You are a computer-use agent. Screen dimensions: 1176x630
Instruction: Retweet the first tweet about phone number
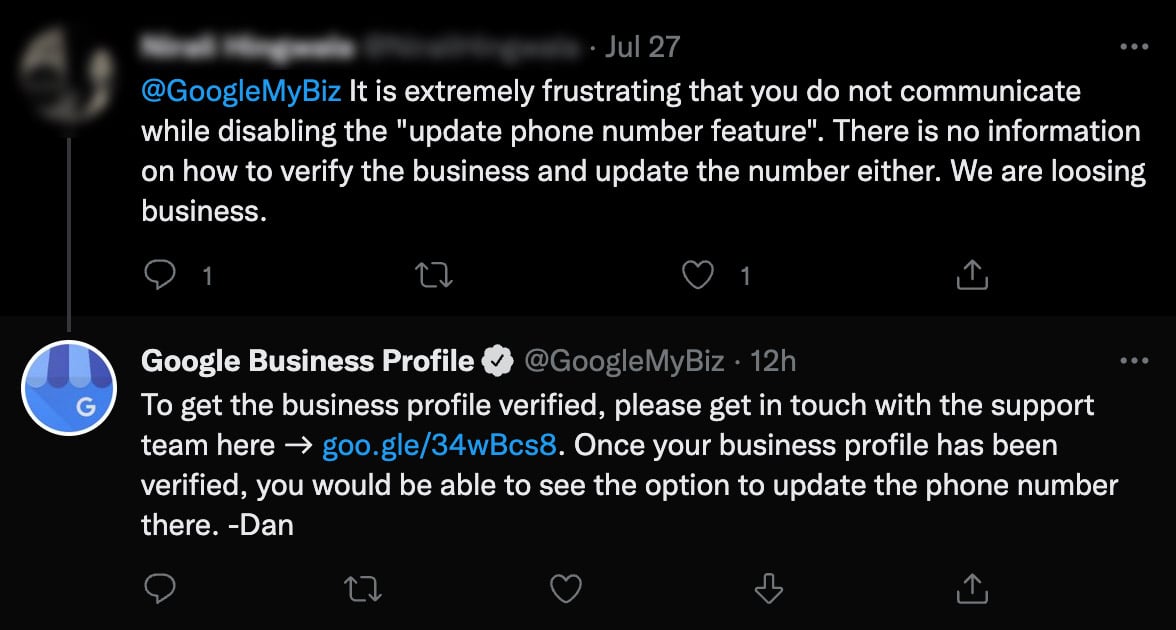(x=433, y=275)
